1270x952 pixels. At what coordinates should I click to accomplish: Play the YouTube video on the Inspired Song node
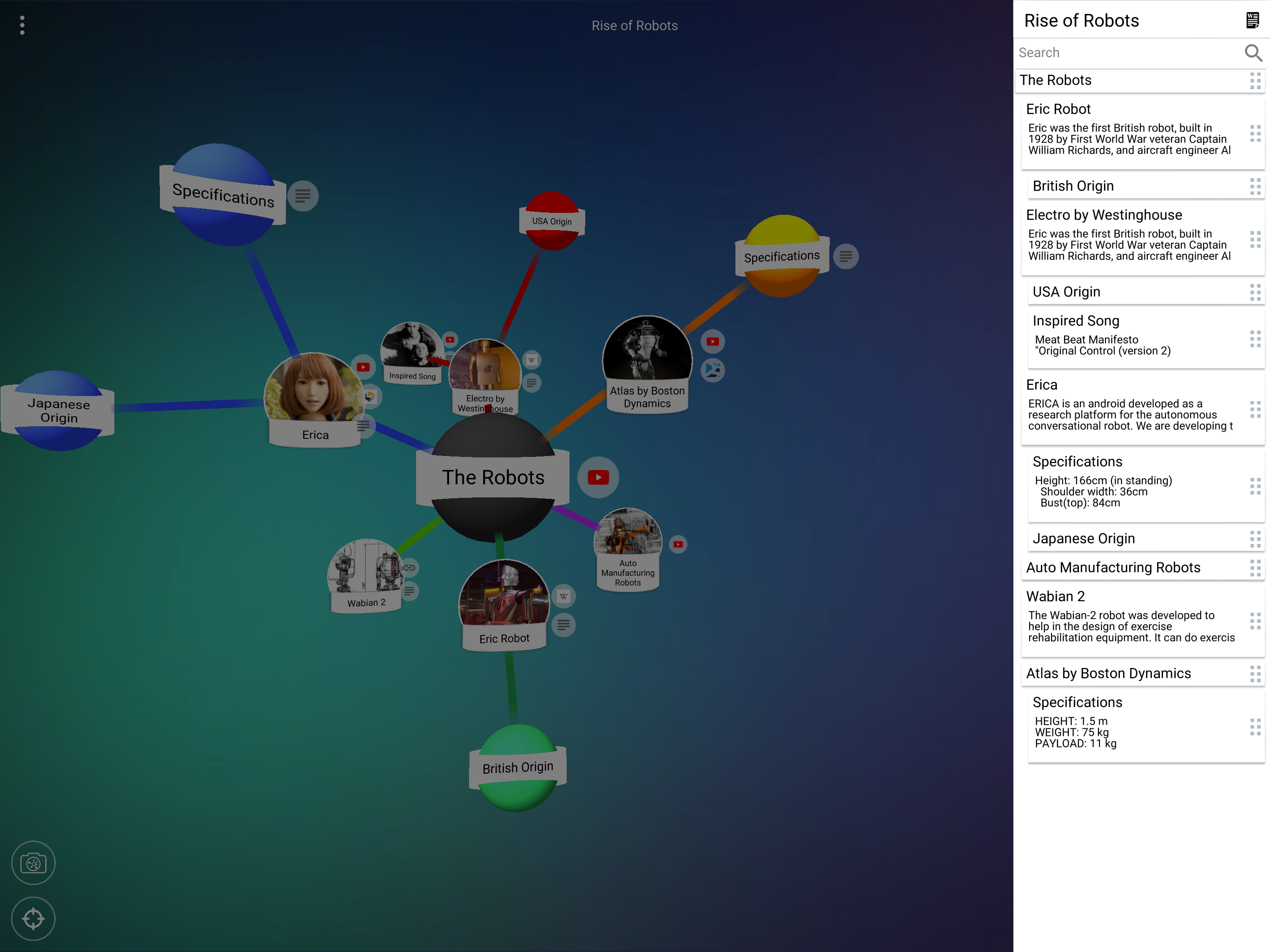click(451, 340)
